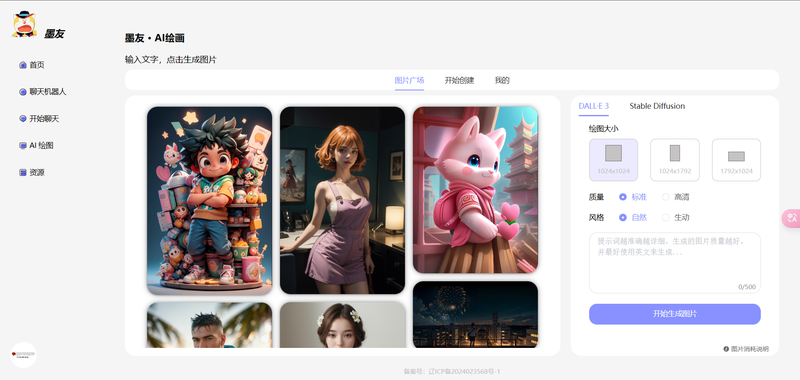
Task: Switch to the DALL·E 3 tab
Action: 593,106
